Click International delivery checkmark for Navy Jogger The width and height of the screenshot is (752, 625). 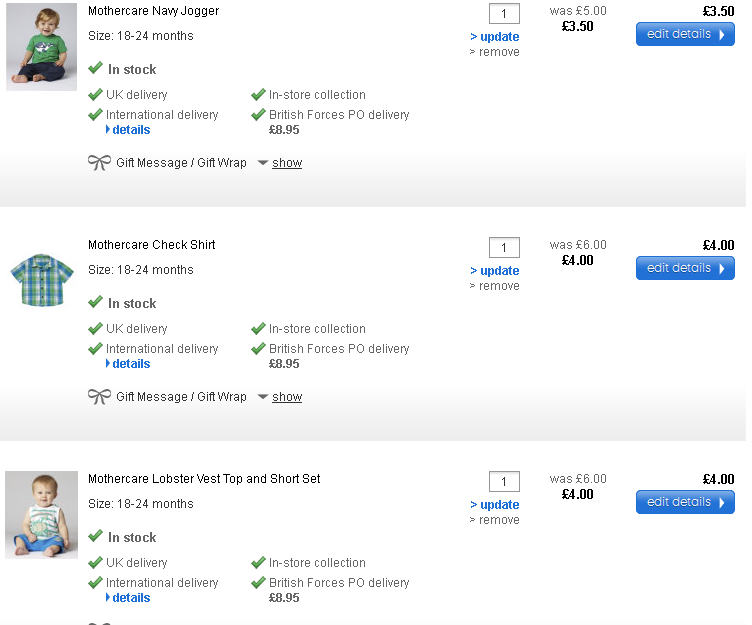point(95,115)
